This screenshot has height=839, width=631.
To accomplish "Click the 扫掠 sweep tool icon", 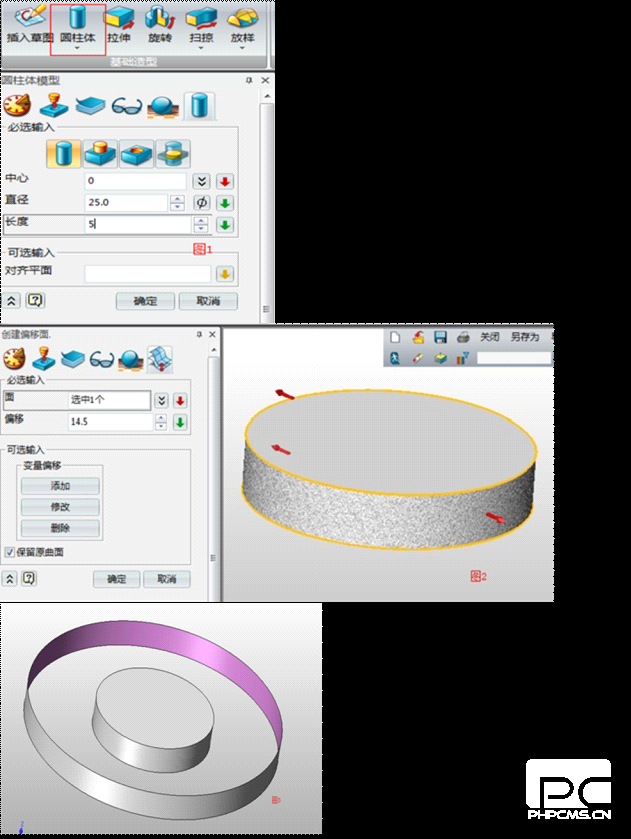I will (x=201, y=25).
